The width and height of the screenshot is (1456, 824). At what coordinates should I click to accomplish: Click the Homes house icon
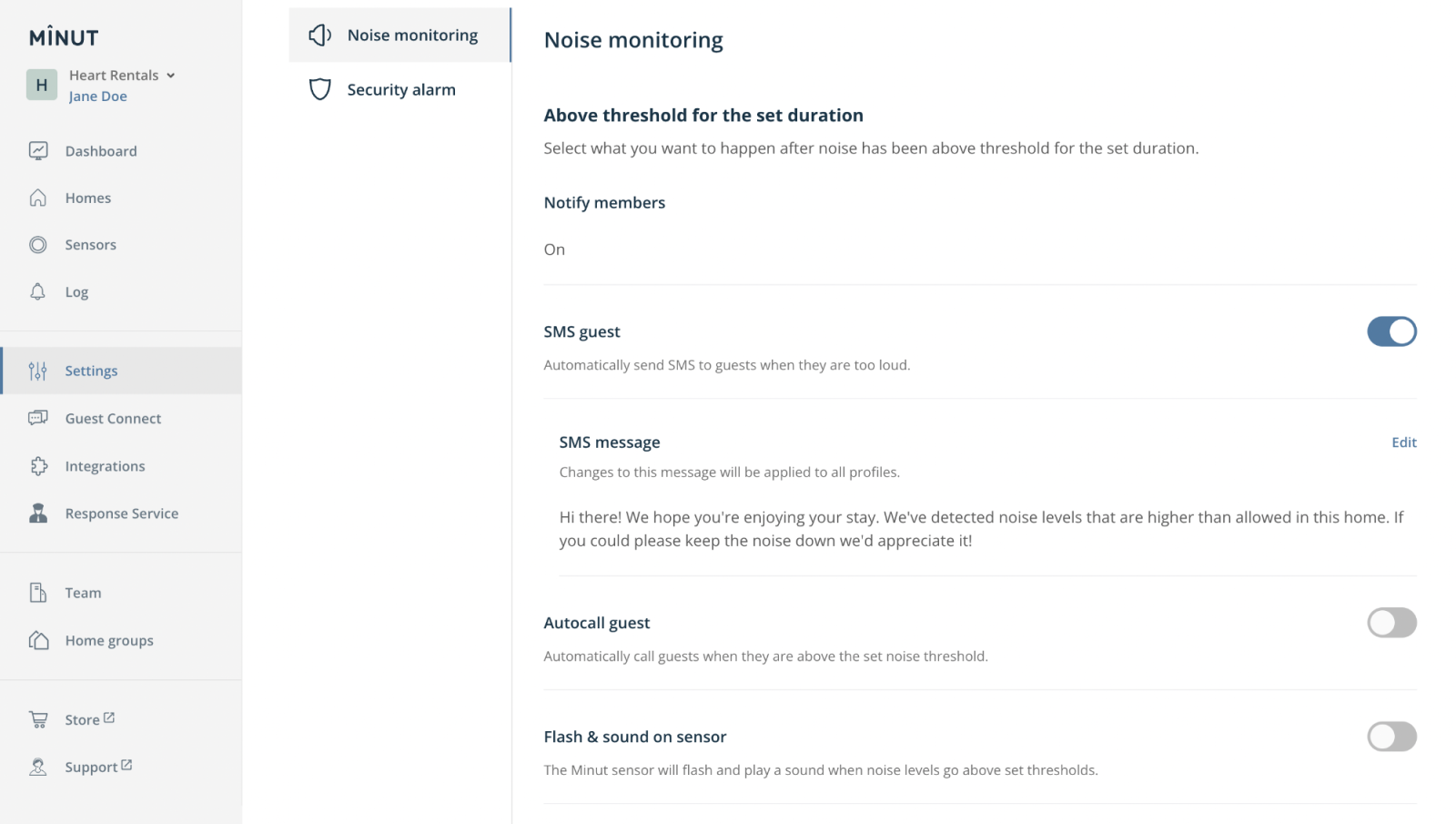tap(38, 198)
